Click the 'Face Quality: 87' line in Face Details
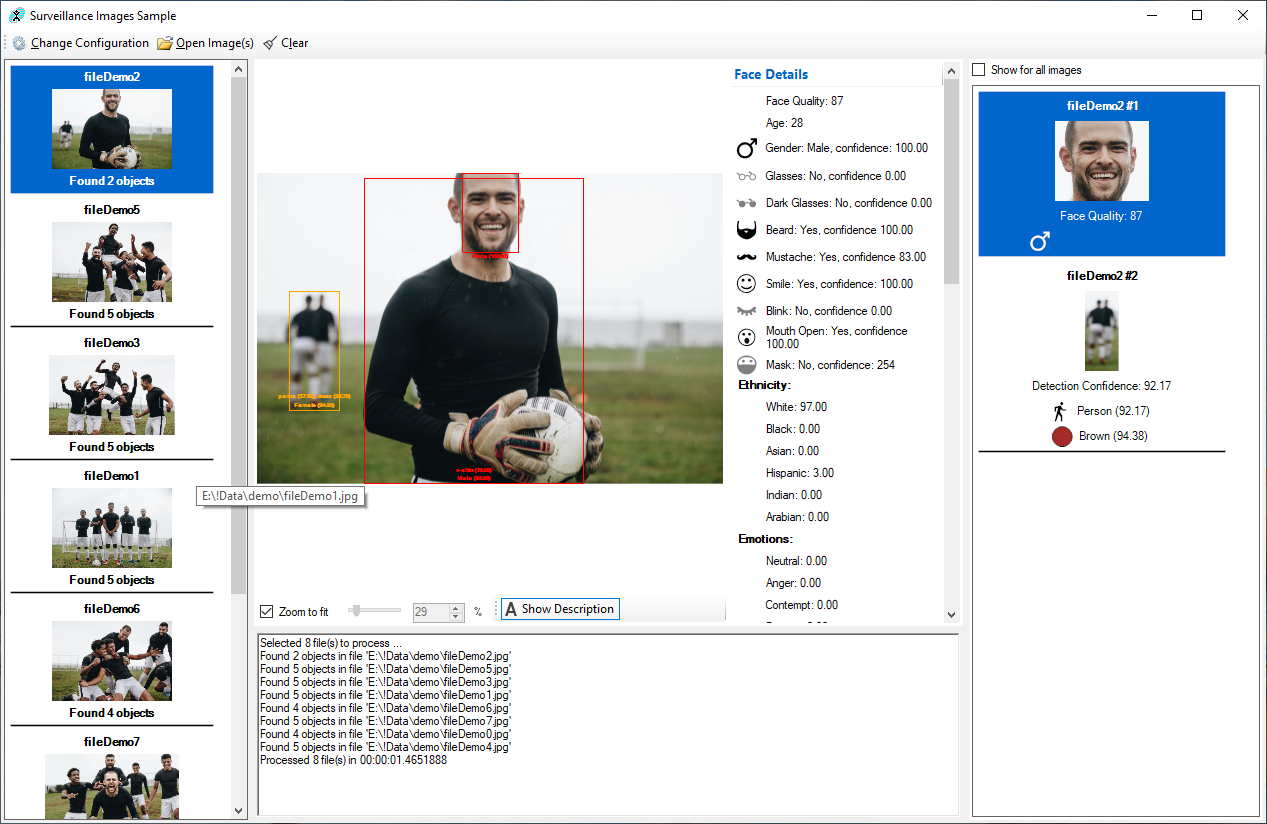 coord(805,101)
